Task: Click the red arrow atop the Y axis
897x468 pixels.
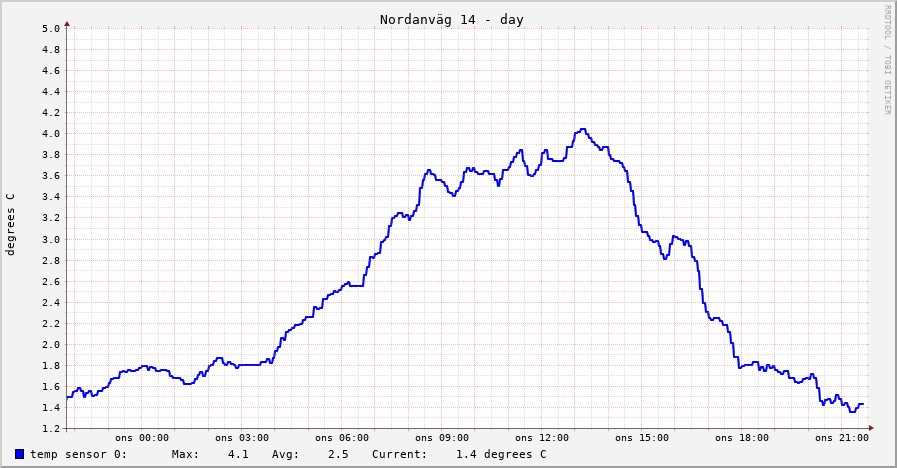Action: pyautogui.click(x=67, y=23)
